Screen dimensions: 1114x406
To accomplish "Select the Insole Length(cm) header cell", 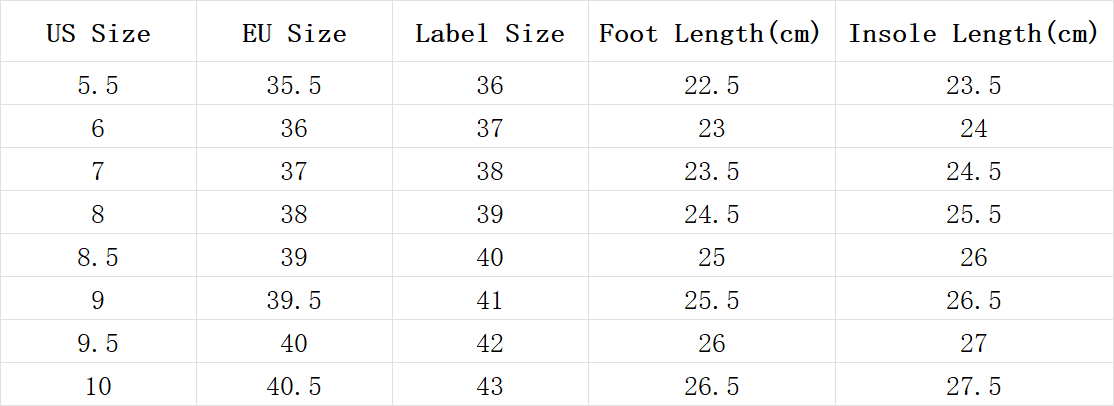I will [974, 31].
